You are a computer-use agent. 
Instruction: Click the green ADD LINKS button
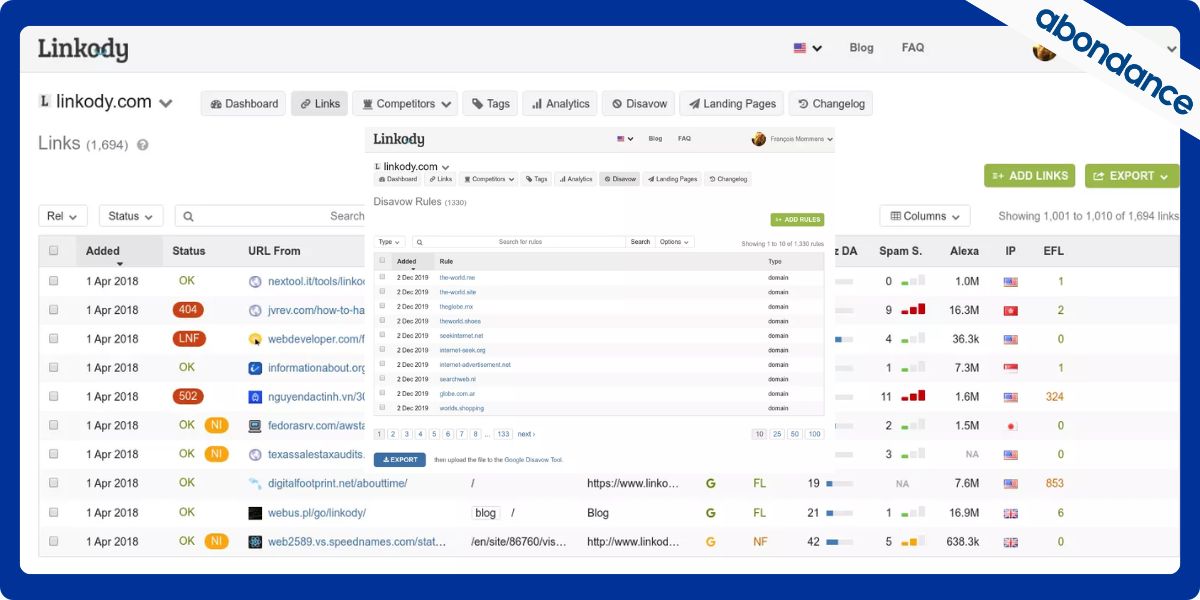(1029, 176)
